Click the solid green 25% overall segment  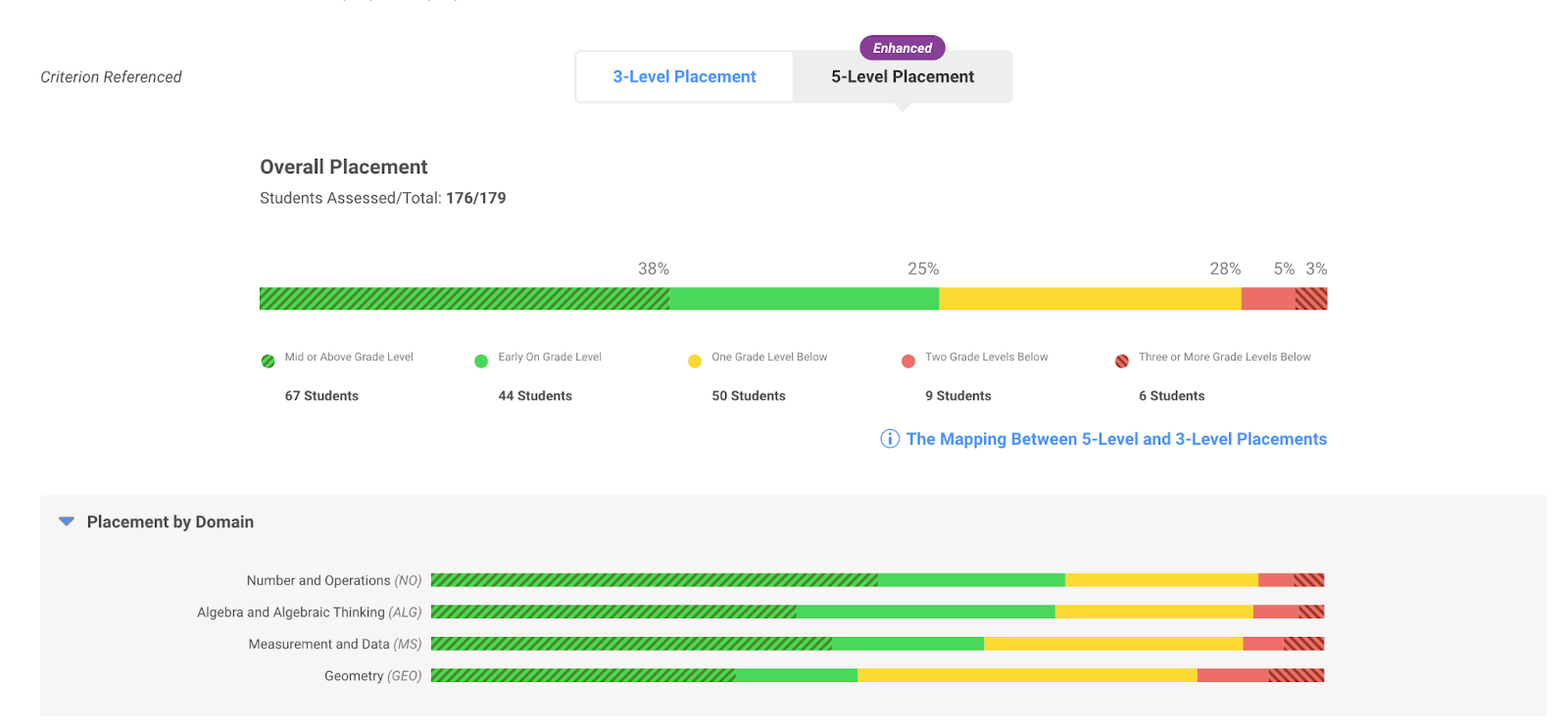coord(804,299)
